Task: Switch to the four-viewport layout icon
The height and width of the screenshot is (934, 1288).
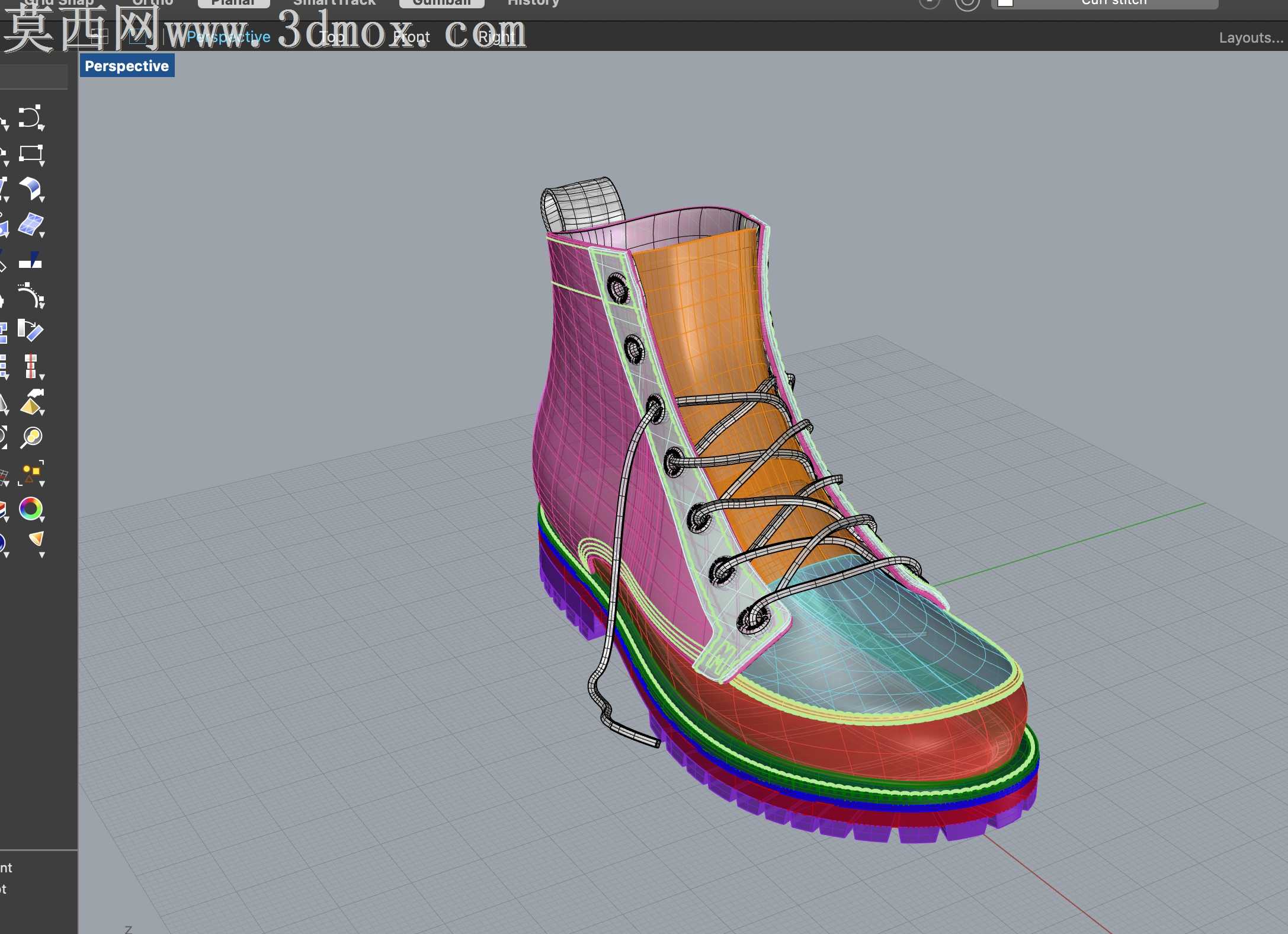Action: [99, 36]
